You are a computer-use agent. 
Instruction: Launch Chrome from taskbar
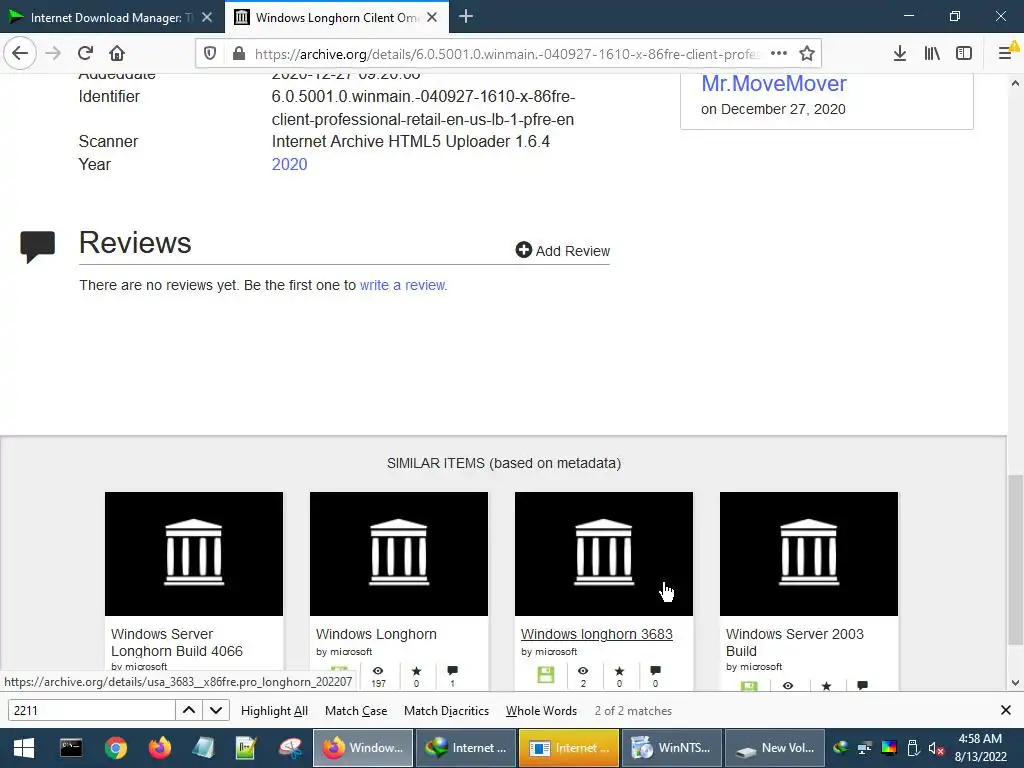tap(116, 748)
